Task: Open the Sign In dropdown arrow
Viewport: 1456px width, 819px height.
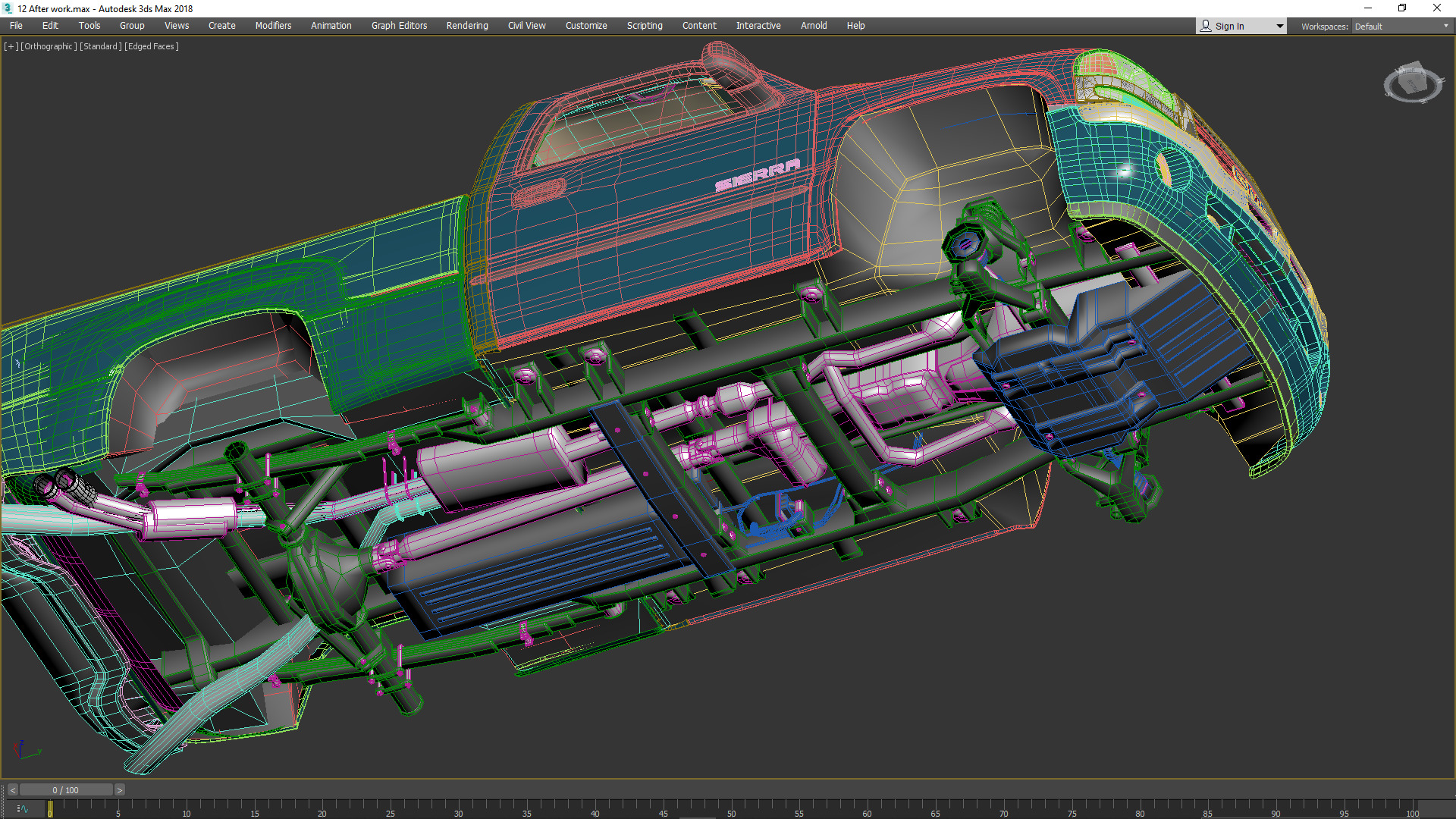Action: (x=1280, y=26)
